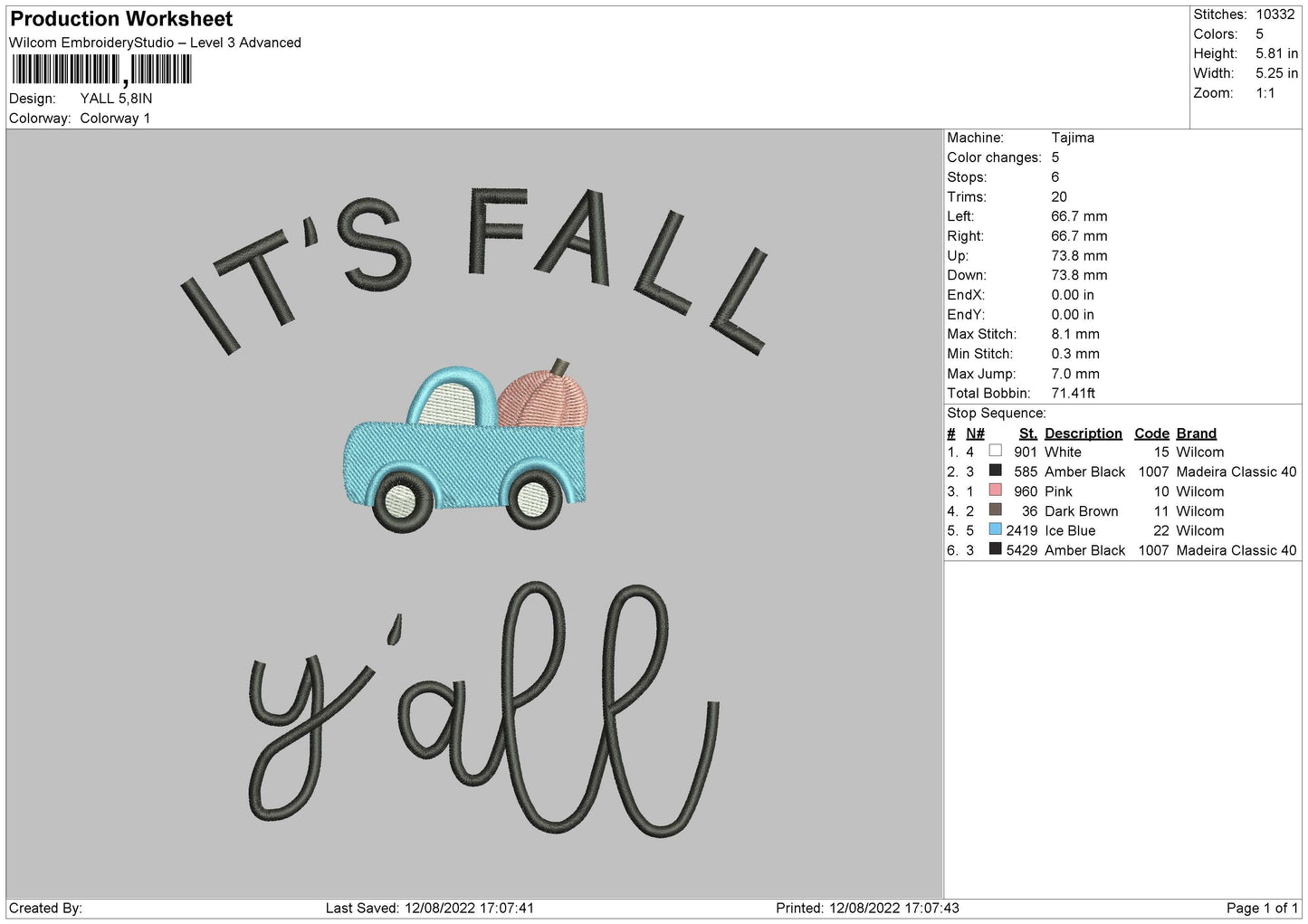Click the Color changes value '5'
This screenshot has height=924, width=1308.
pyautogui.click(x=1055, y=157)
